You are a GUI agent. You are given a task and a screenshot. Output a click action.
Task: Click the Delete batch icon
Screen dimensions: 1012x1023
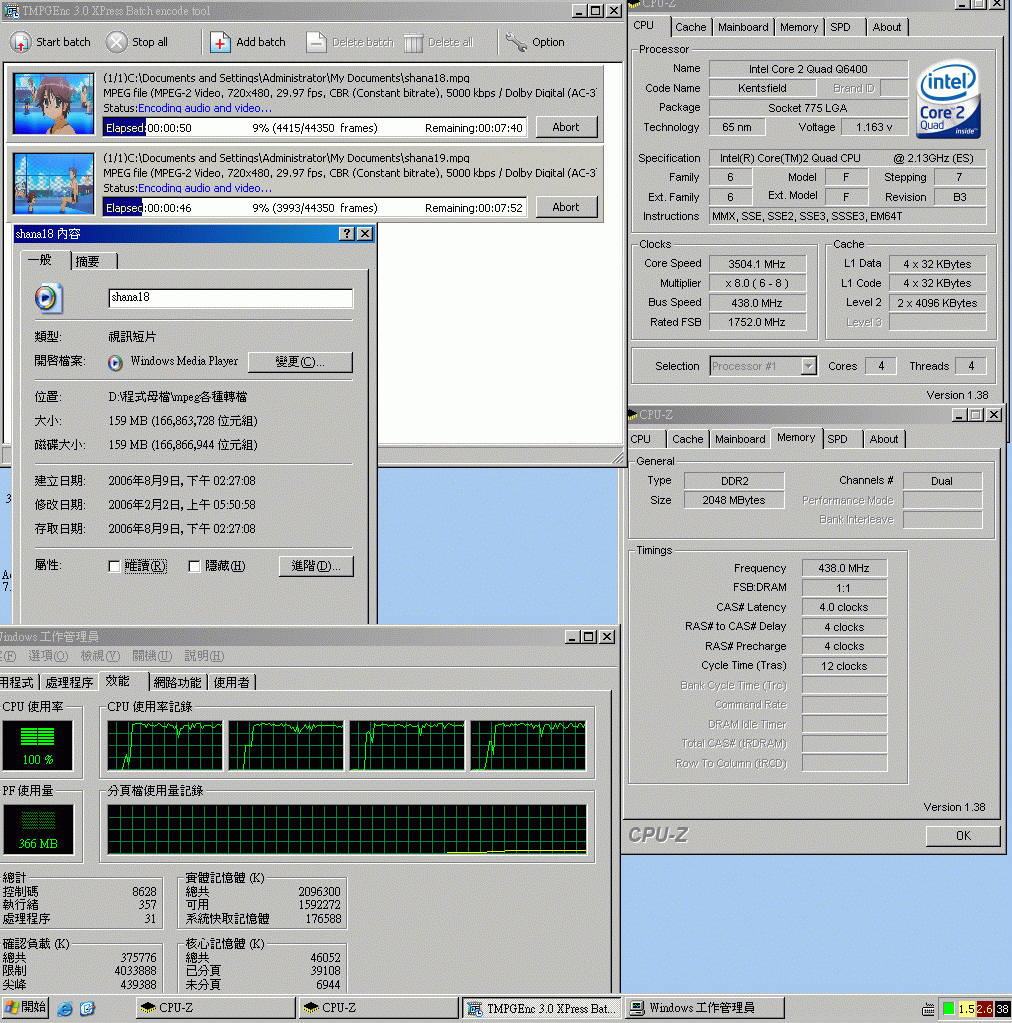316,42
